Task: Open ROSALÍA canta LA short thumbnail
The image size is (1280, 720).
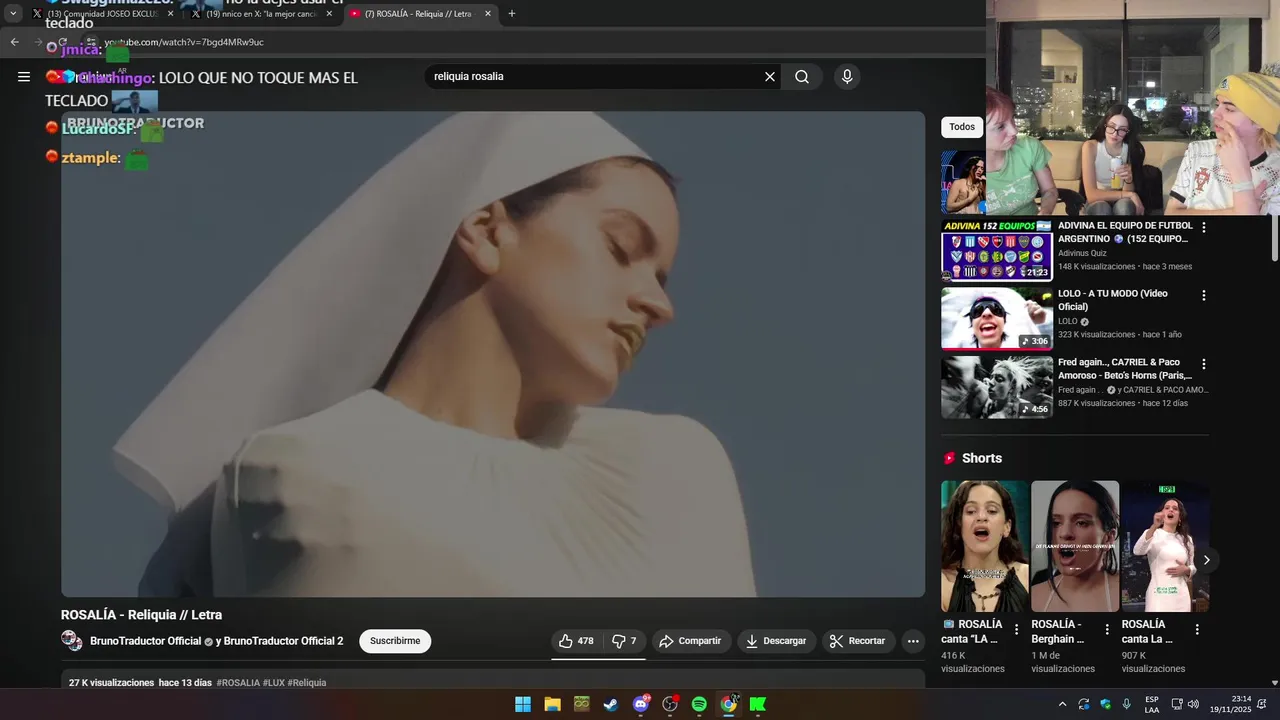Action: (x=985, y=546)
